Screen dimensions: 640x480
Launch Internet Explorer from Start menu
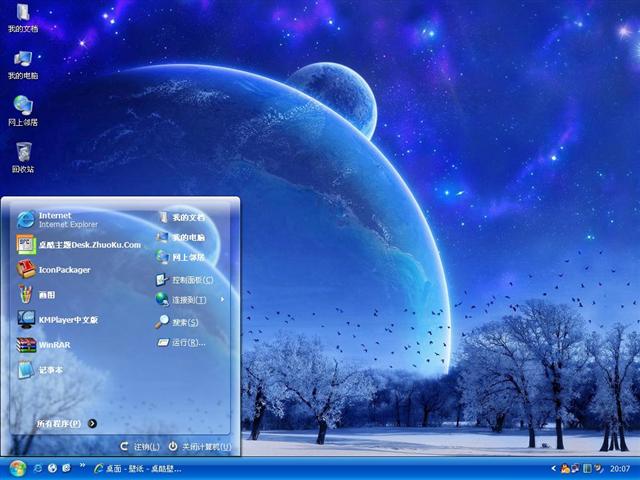(x=57, y=220)
